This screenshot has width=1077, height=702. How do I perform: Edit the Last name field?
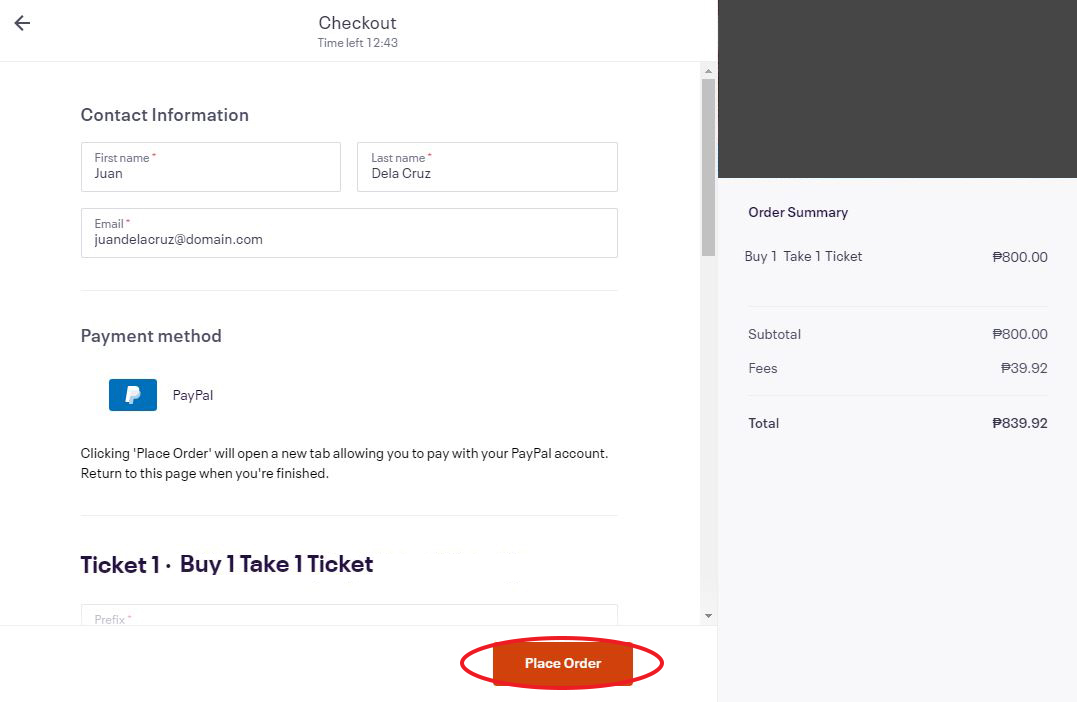(x=487, y=167)
